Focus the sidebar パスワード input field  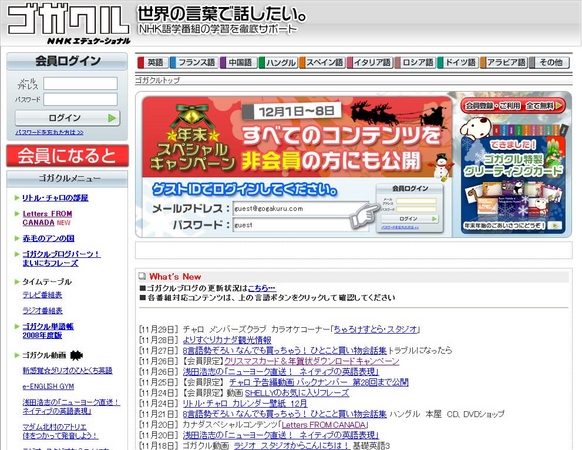tap(81, 100)
